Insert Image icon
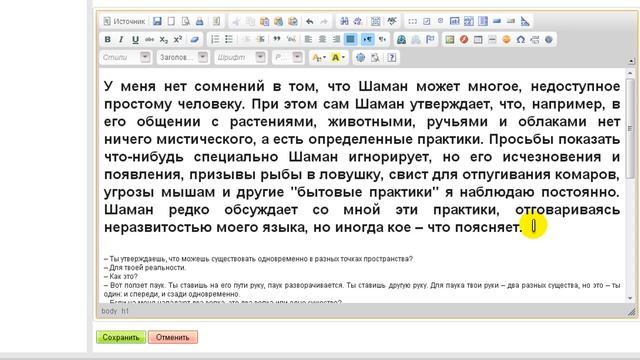The height and width of the screenshot is (360, 640). pyautogui.click(x=450, y=40)
